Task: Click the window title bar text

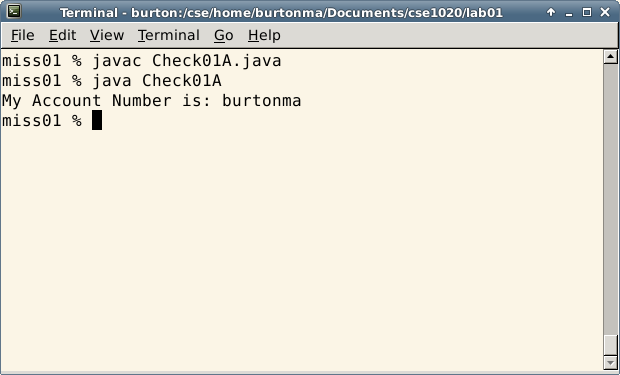Action: 281,13
